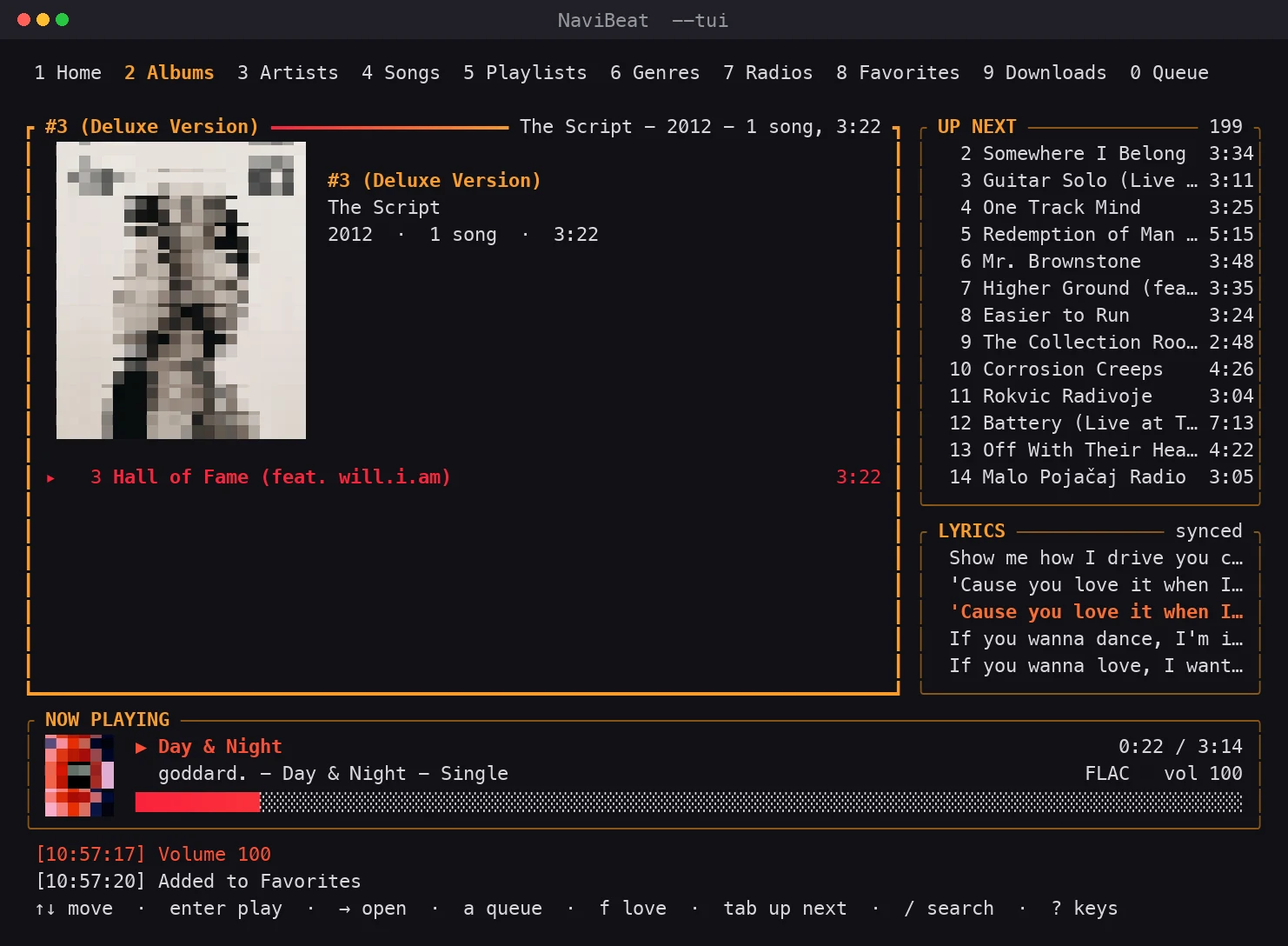1288x946 pixels.
Task: Click lyric 'If you wanna love, I want…'
Action: click(x=1096, y=665)
